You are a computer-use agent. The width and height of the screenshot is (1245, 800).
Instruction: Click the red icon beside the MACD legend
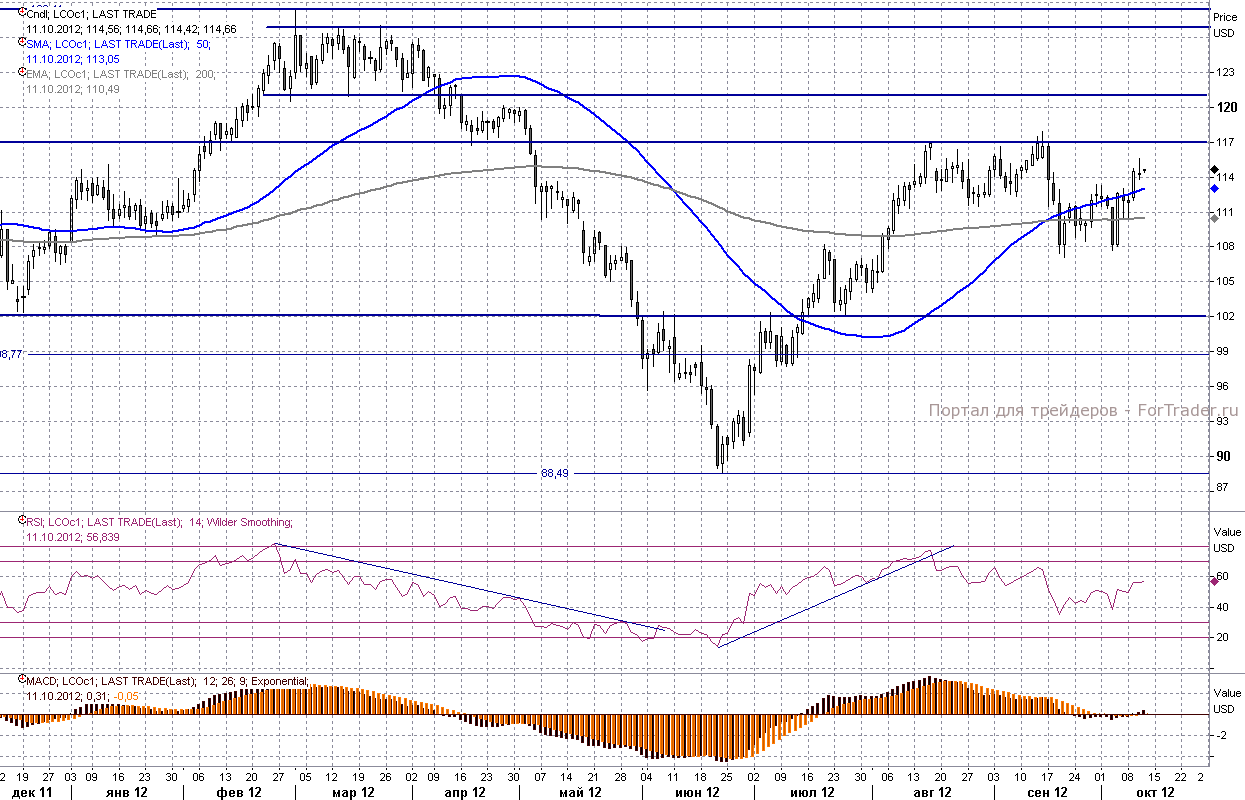(x=23, y=680)
